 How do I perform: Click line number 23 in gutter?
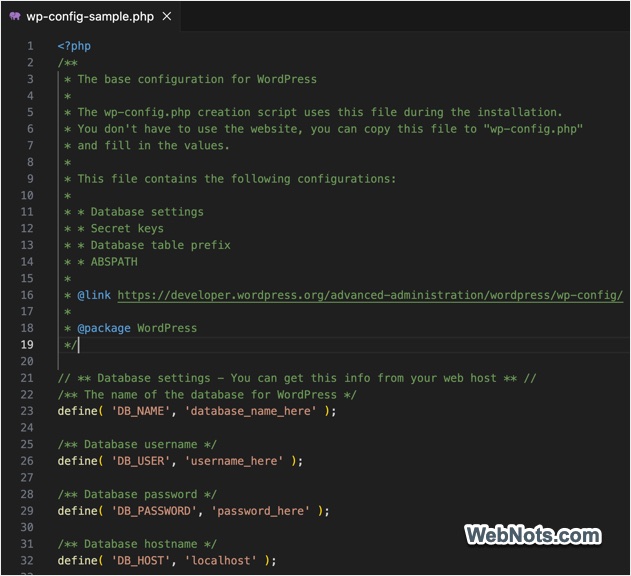[x=27, y=411]
